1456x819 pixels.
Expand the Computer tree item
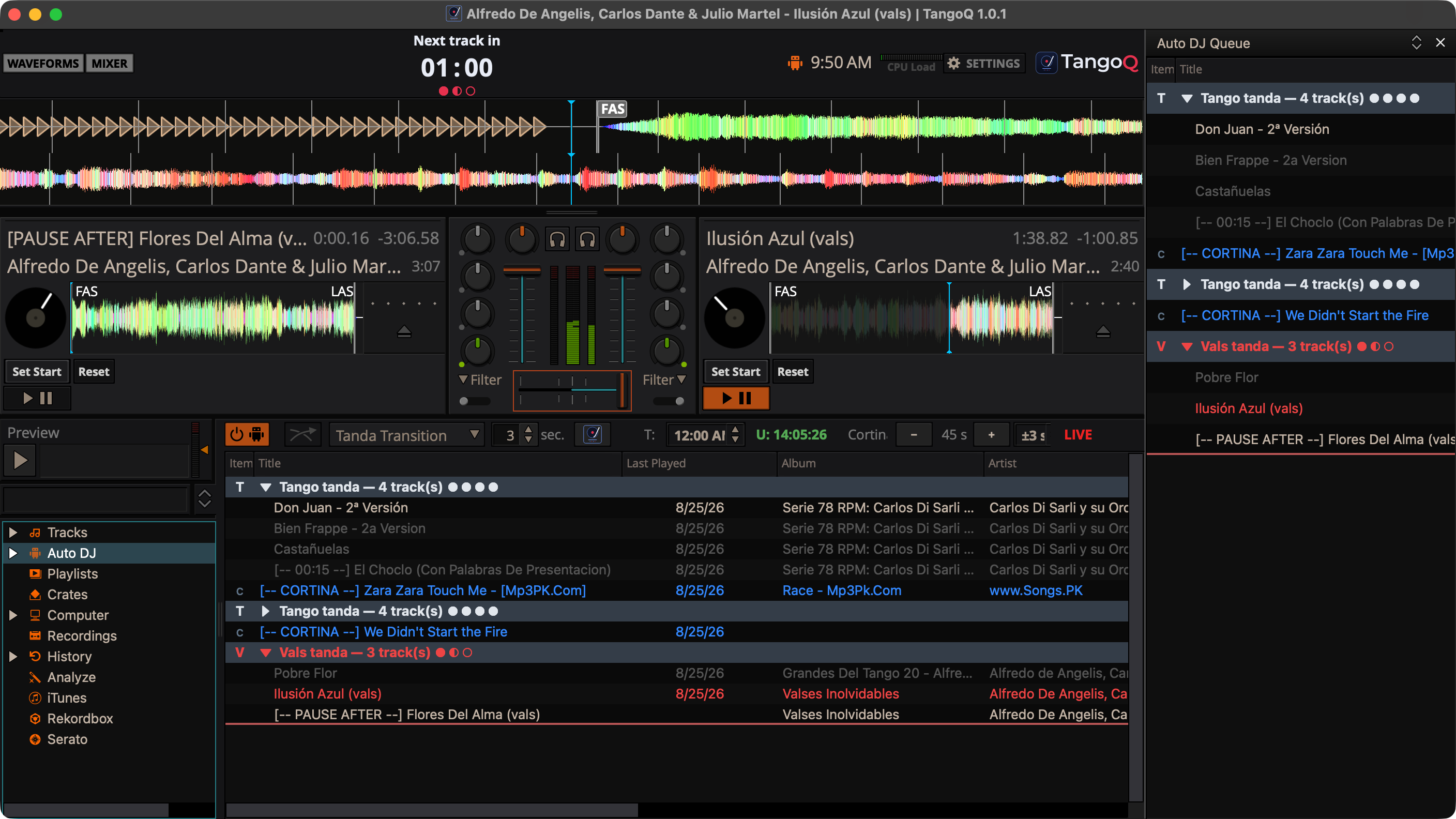pos(13,615)
